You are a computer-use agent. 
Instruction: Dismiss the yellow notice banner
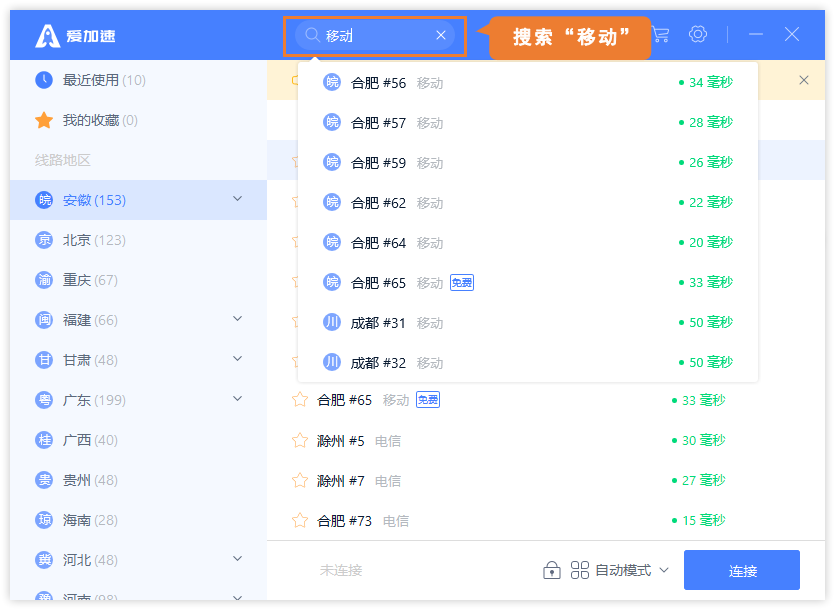804,80
